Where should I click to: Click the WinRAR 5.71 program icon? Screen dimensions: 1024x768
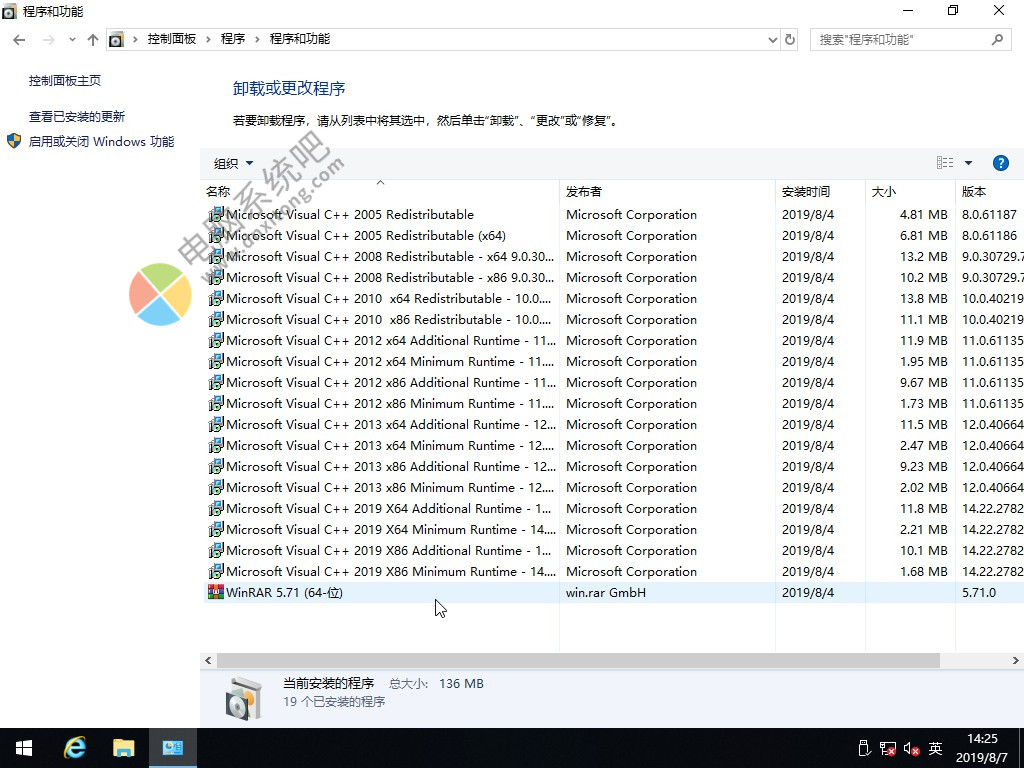(215, 592)
